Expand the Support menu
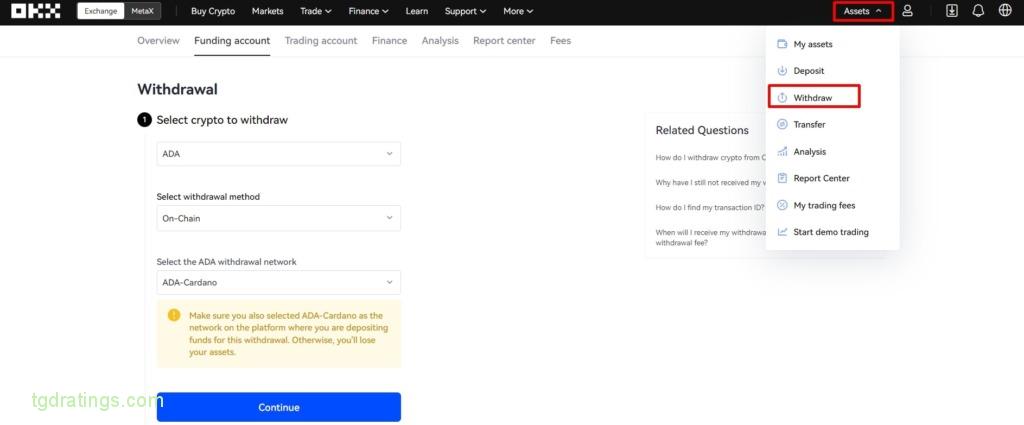The width and height of the screenshot is (1024, 425). (x=466, y=11)
